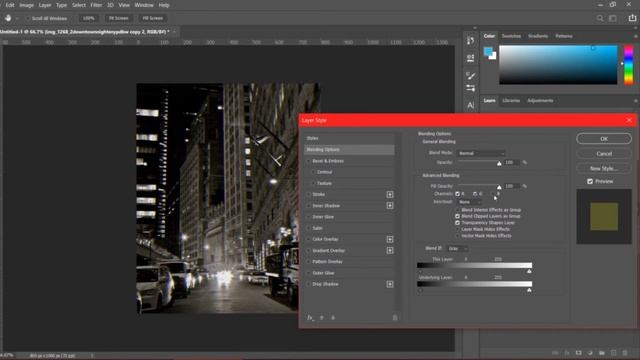The image size is (640, 360).
Task: Click OK in Layer Style dialog
Action: [604, 139]
